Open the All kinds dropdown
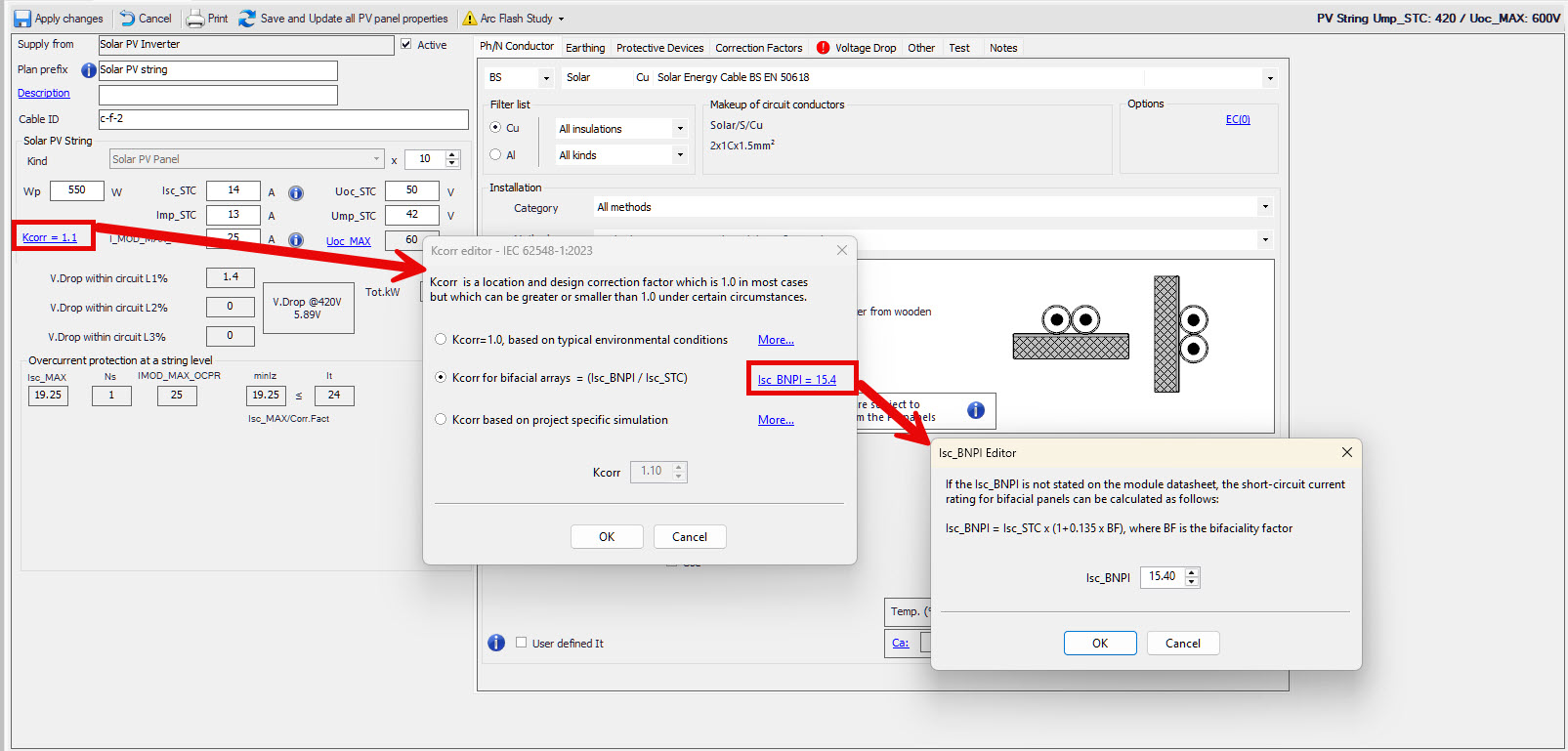Image resolution: width=1568 pixels, height=751 pixels. 680,155
